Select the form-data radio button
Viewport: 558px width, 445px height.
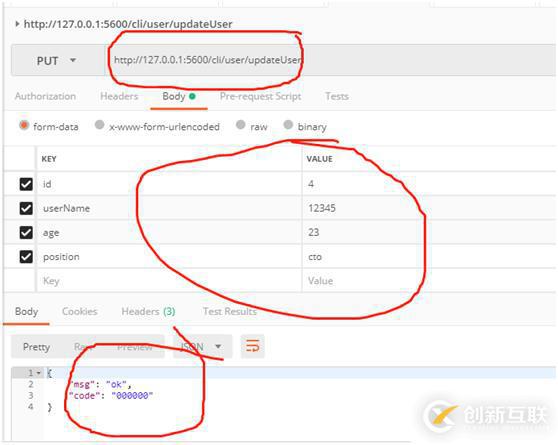point(24,125)
